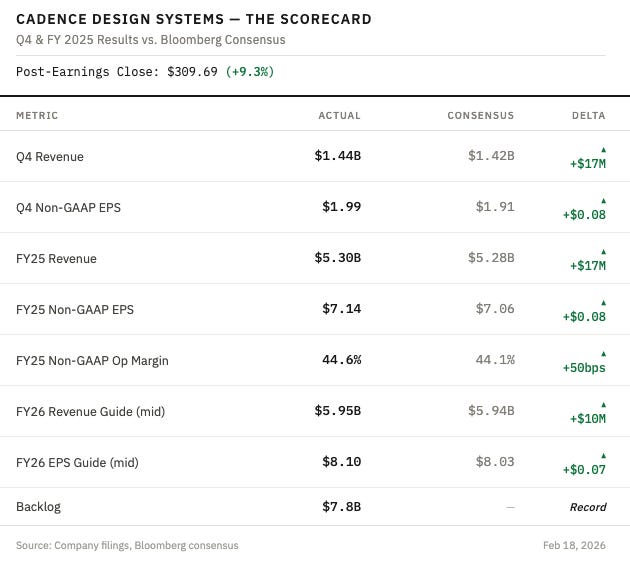Click the Record label in the Backlog row
The height and width of the screenshot is (562, 630).
tap(588, 507)
